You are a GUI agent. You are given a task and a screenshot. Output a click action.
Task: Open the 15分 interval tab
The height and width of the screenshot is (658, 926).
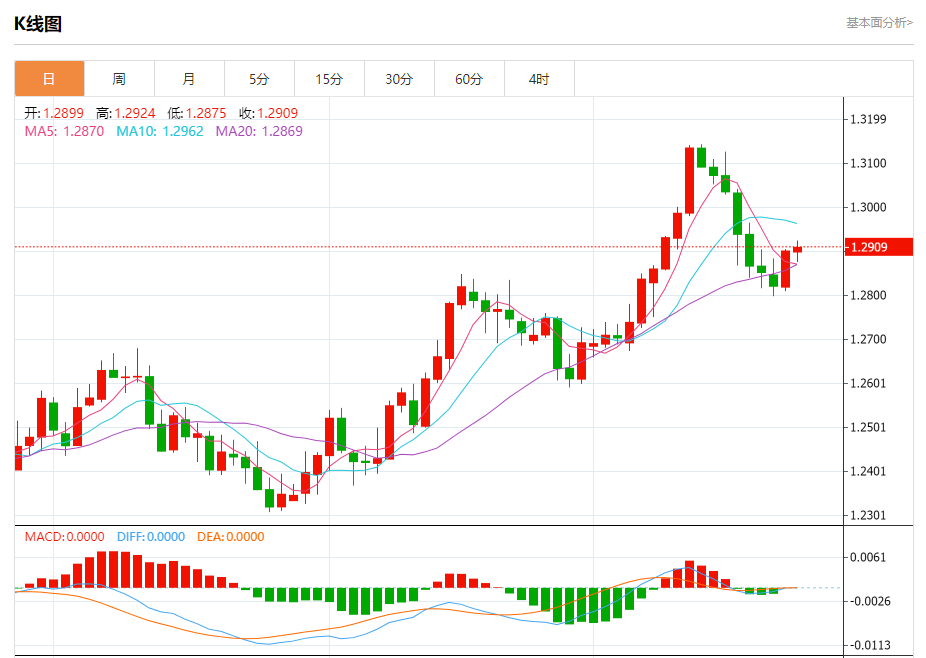point(329,79)
